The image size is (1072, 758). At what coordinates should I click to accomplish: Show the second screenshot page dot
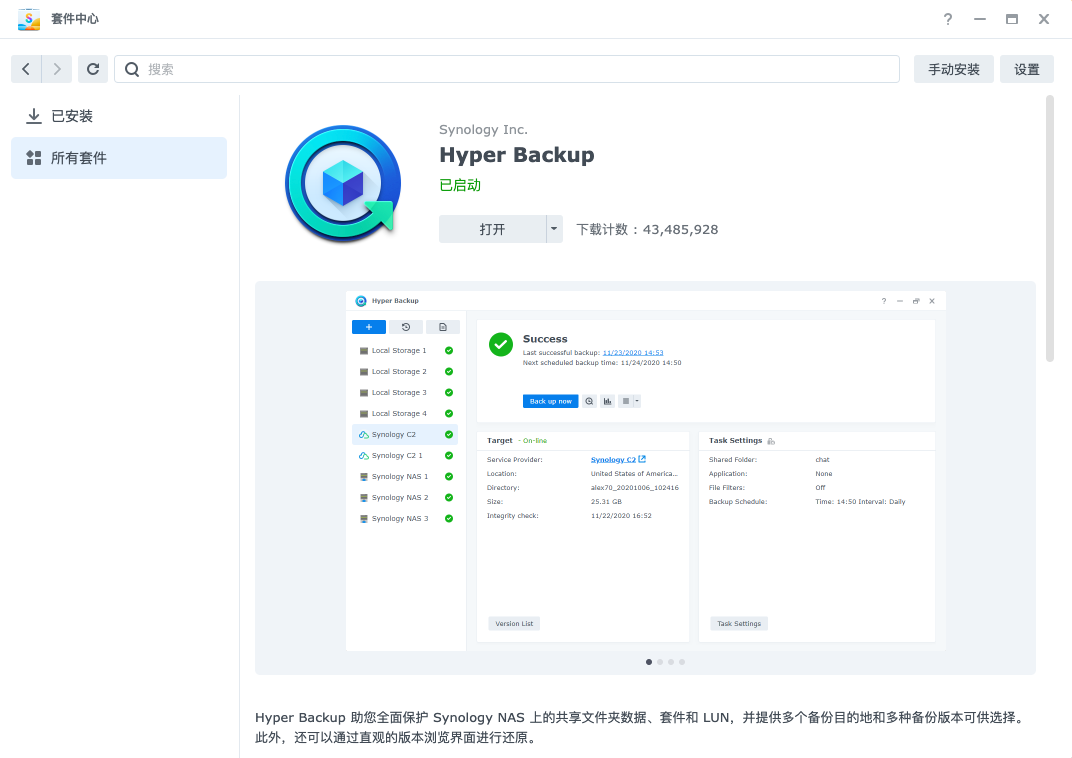click(x=660, y=662)
